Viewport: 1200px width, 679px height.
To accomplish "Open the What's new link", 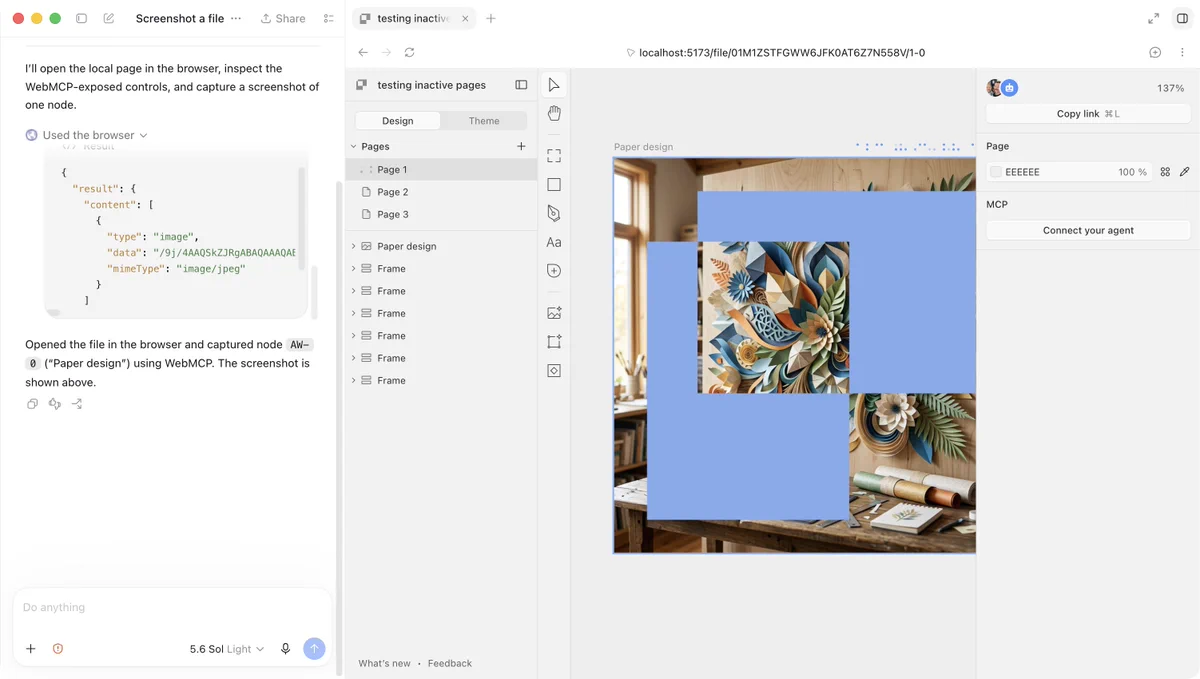I will click(385, 663).
